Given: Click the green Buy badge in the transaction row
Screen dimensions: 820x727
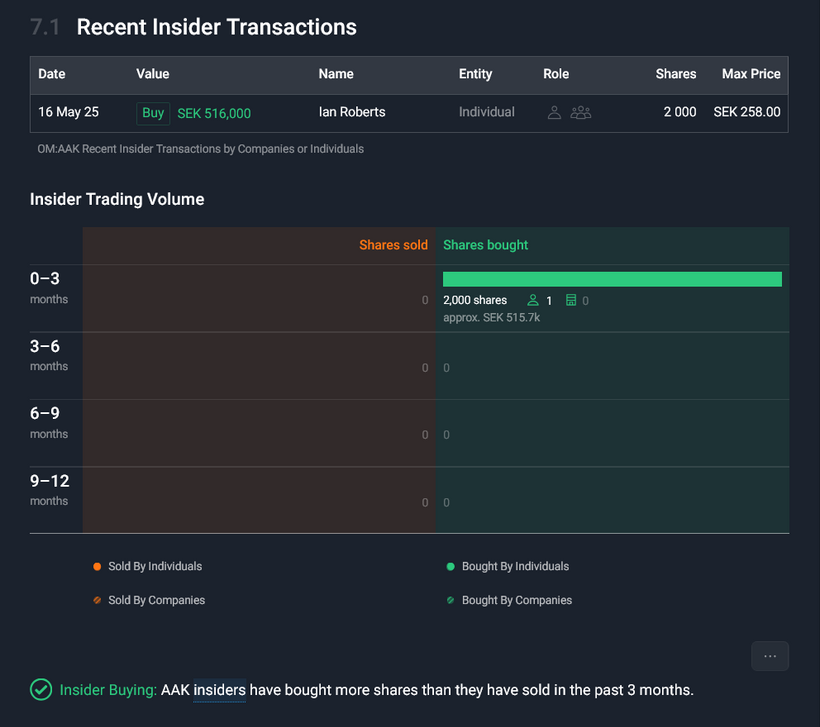Looking at the screenshot, I should pos(153,113).
